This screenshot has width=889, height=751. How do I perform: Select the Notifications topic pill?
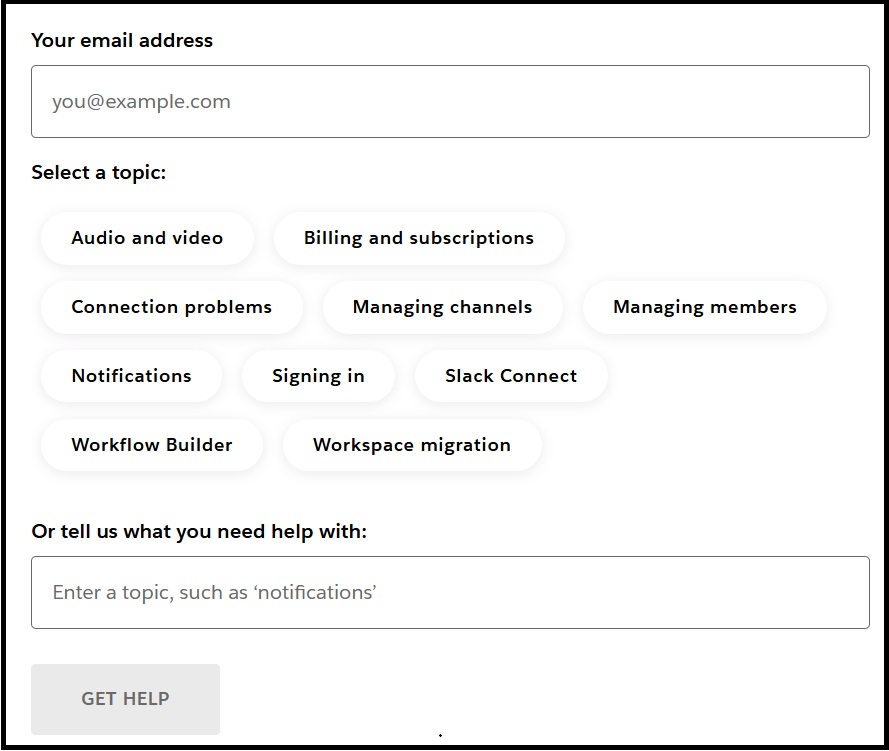tap(131, 376)
